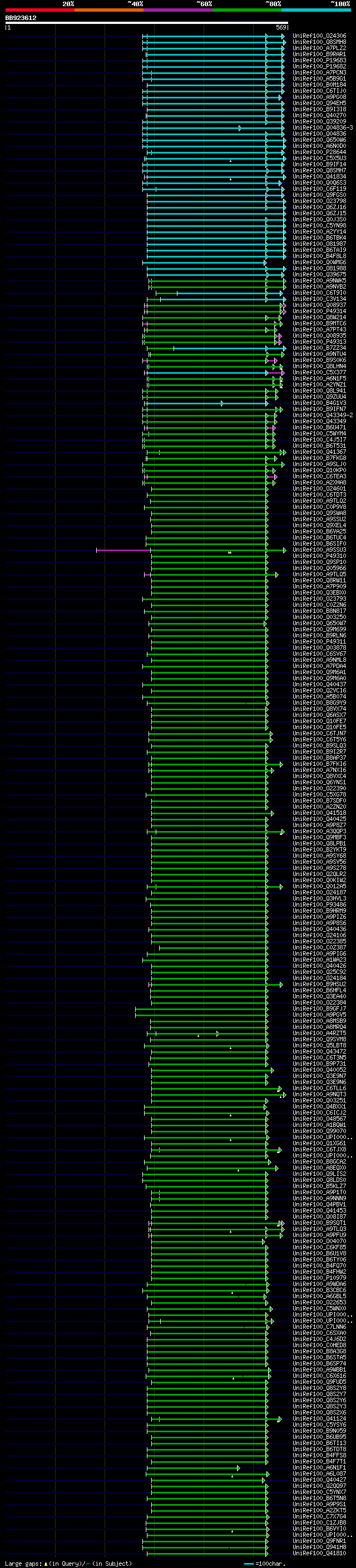Open hit UniRef100_Q8SMH8
The height and width of the screenshot is (1568, 356).
(319, 42)
